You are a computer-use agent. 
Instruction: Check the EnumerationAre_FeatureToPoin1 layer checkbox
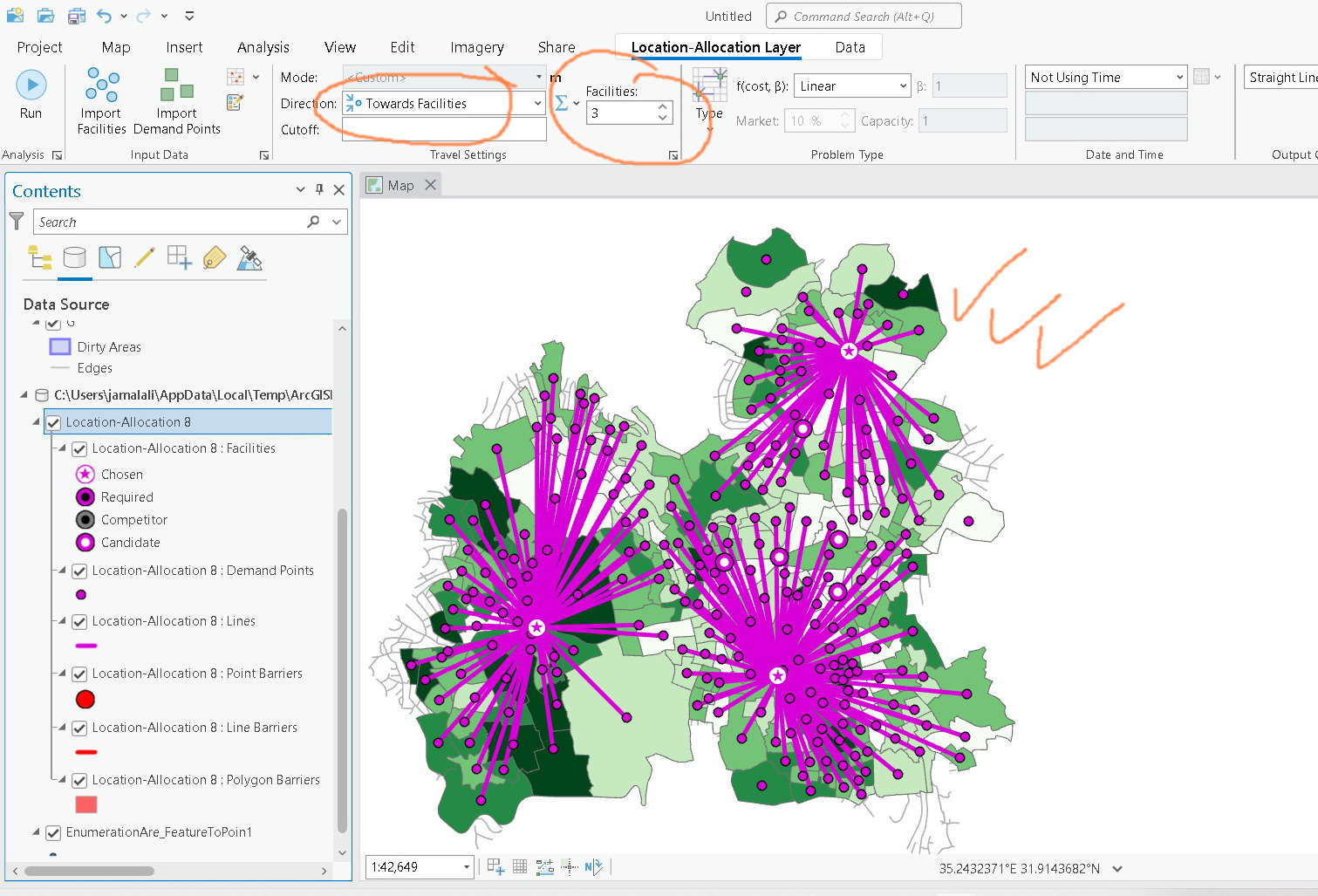pos(53,832)
